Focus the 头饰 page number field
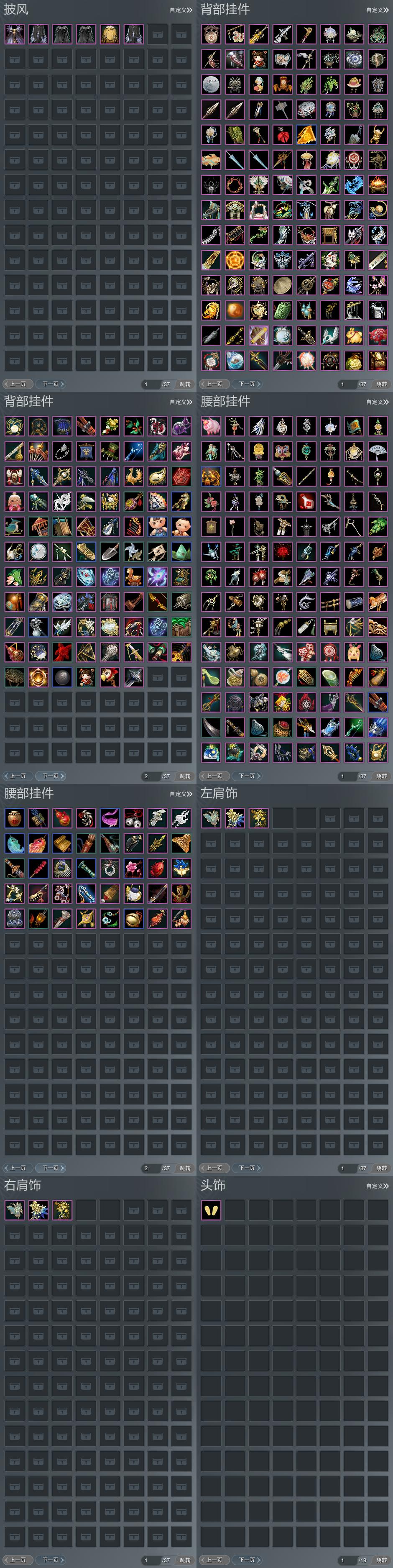The height and width of the screenshot is (1568, 393). click(346, 1560)
